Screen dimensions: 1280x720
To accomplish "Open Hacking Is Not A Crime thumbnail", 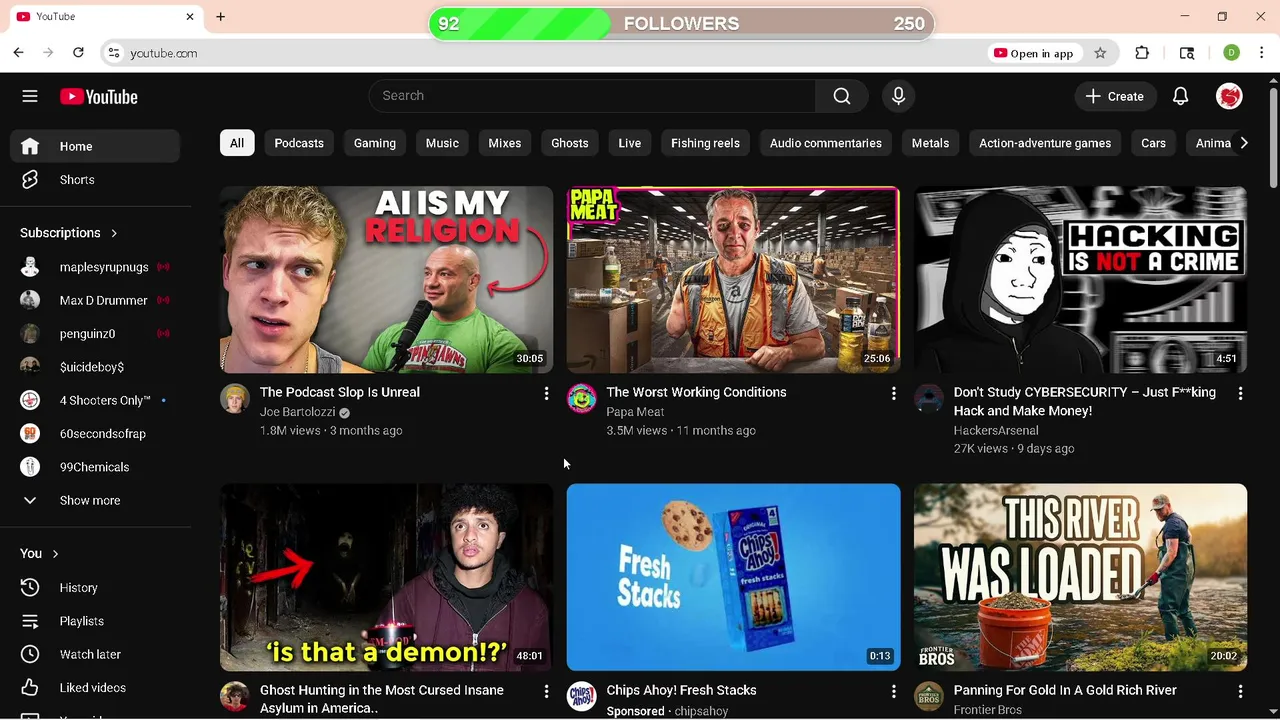I will (1080, 279).
